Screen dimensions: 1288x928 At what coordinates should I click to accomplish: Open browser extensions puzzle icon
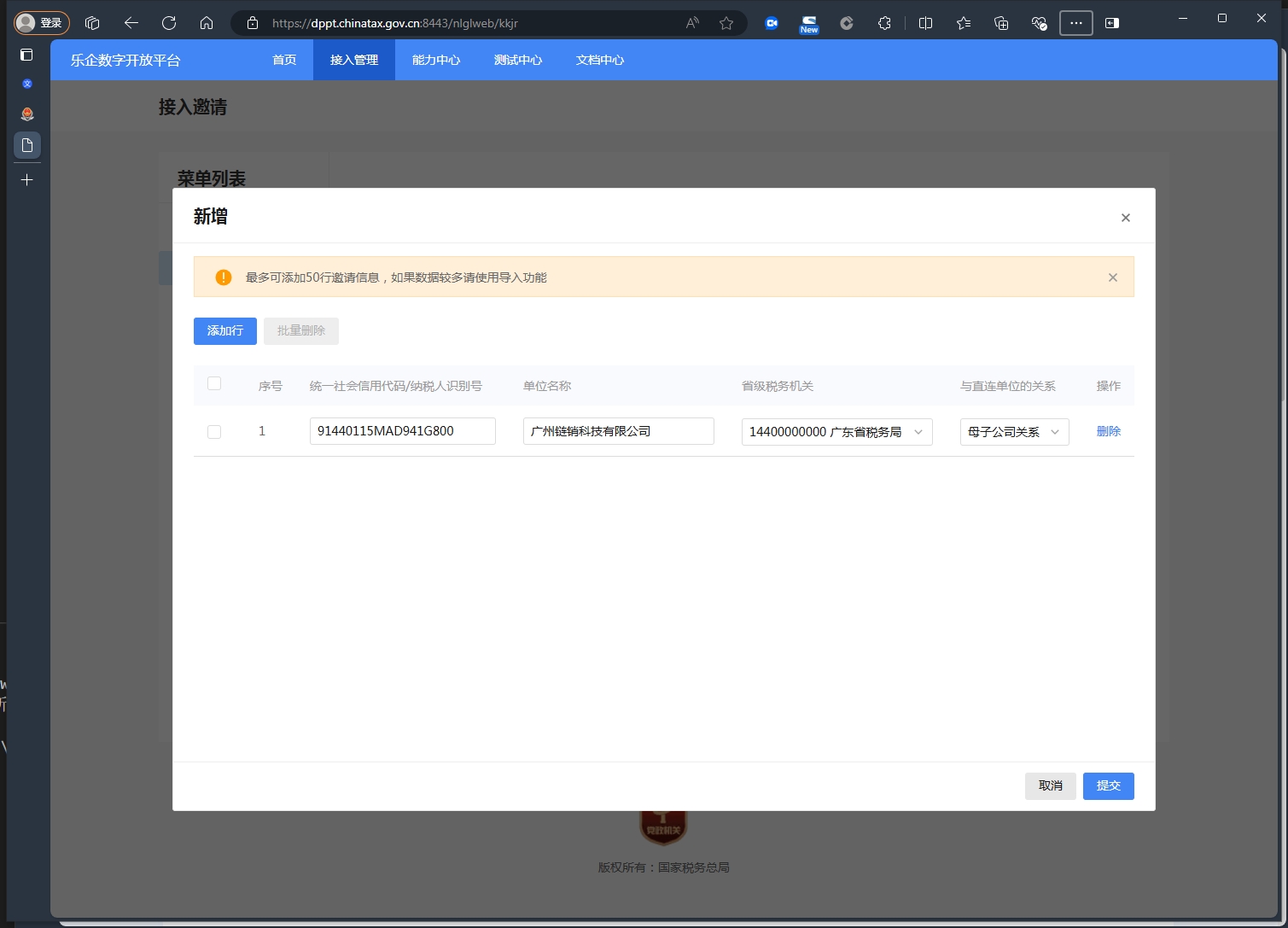pos(884,23)
